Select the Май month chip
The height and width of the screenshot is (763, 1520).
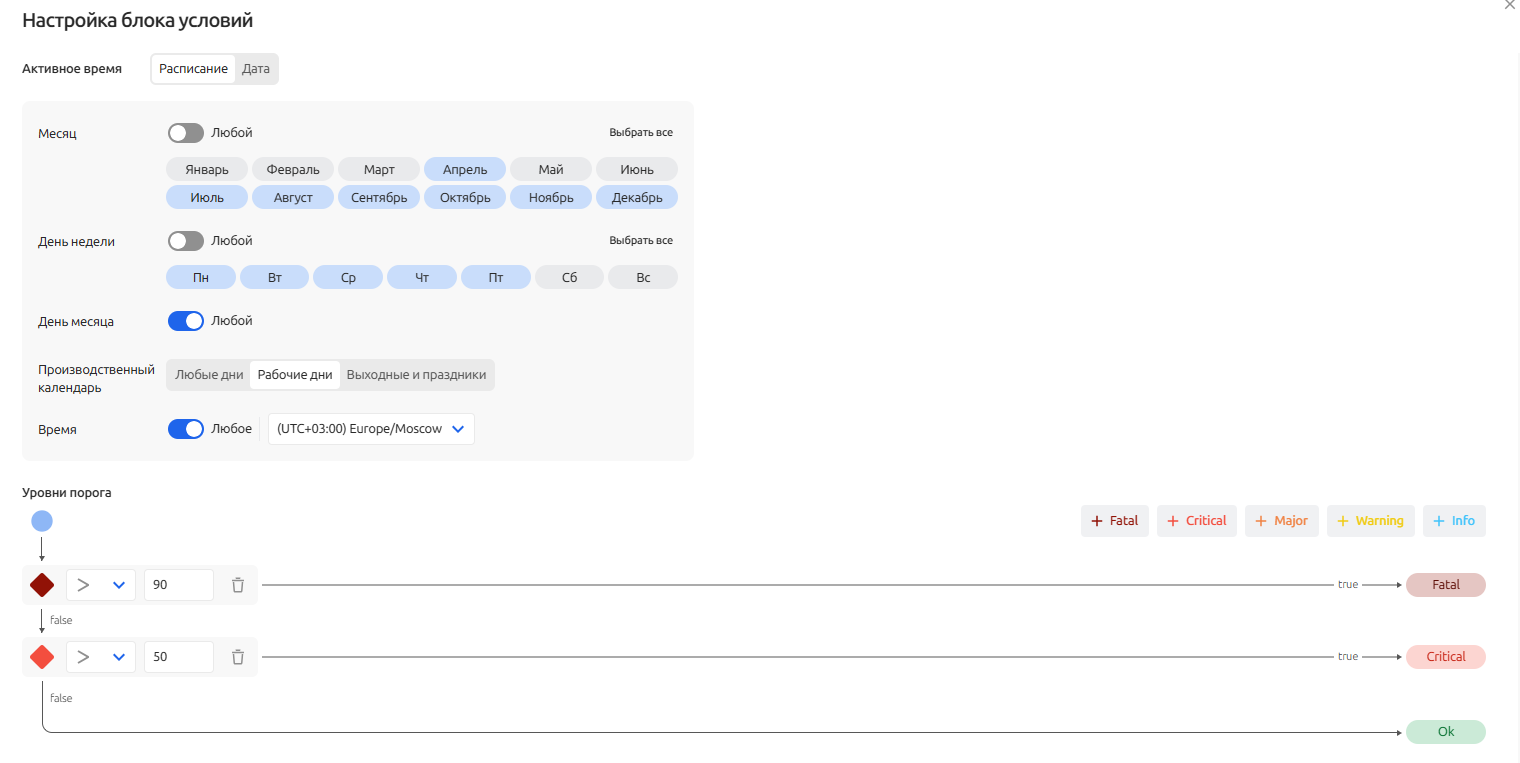point(551,169)
